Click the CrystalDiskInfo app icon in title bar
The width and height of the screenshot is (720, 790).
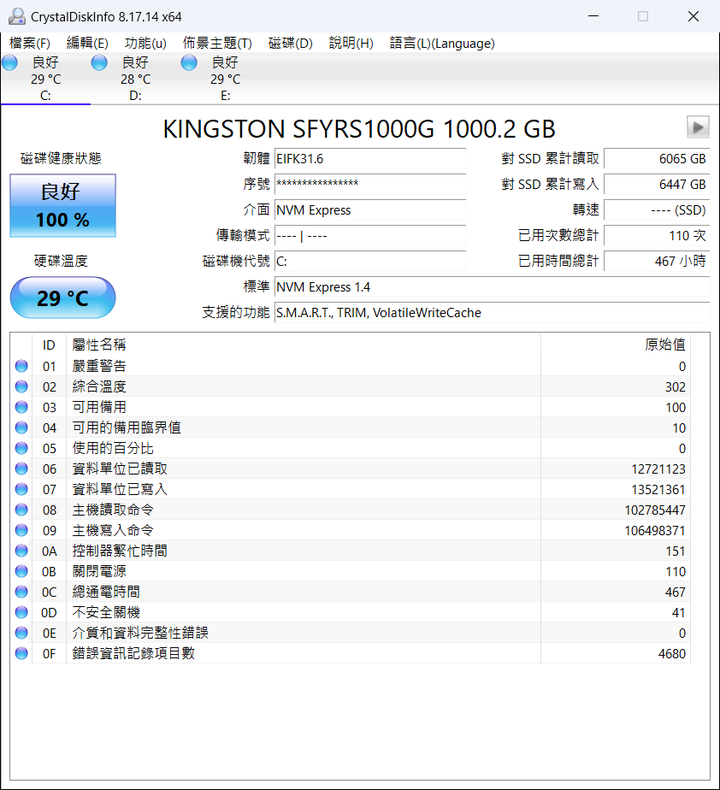17,17
